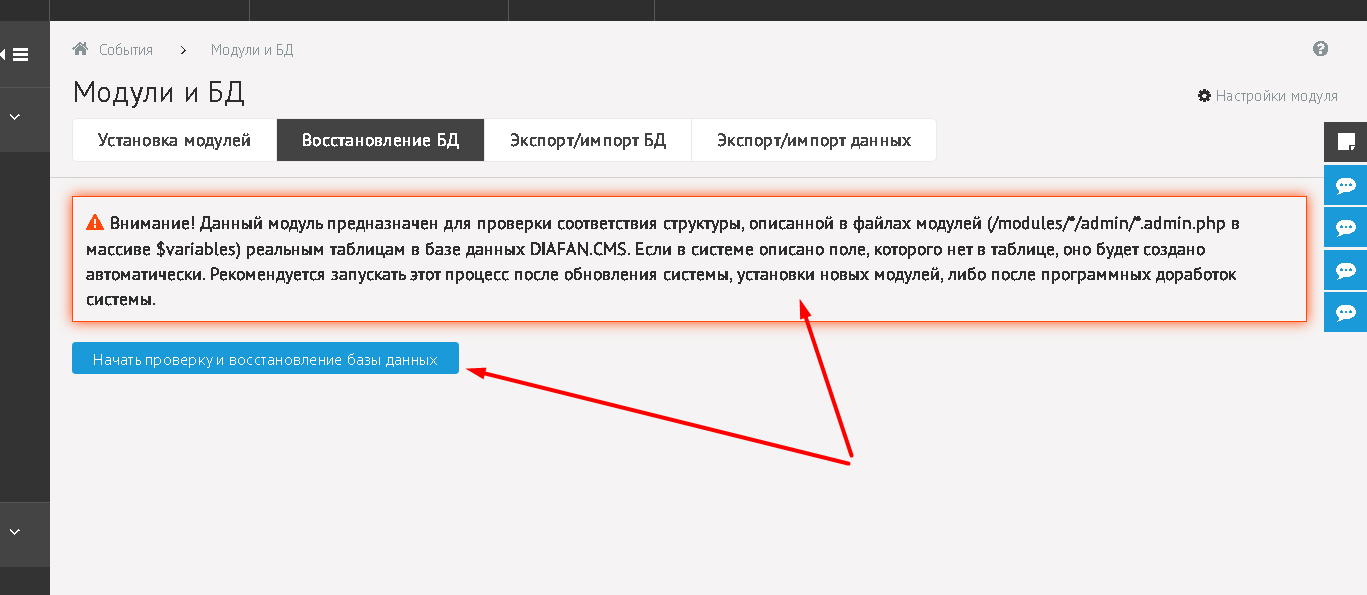Click the orange warning triangle icon
Image resolution: width=1367 pixels, height=595 pixels.
click(95, 223)
